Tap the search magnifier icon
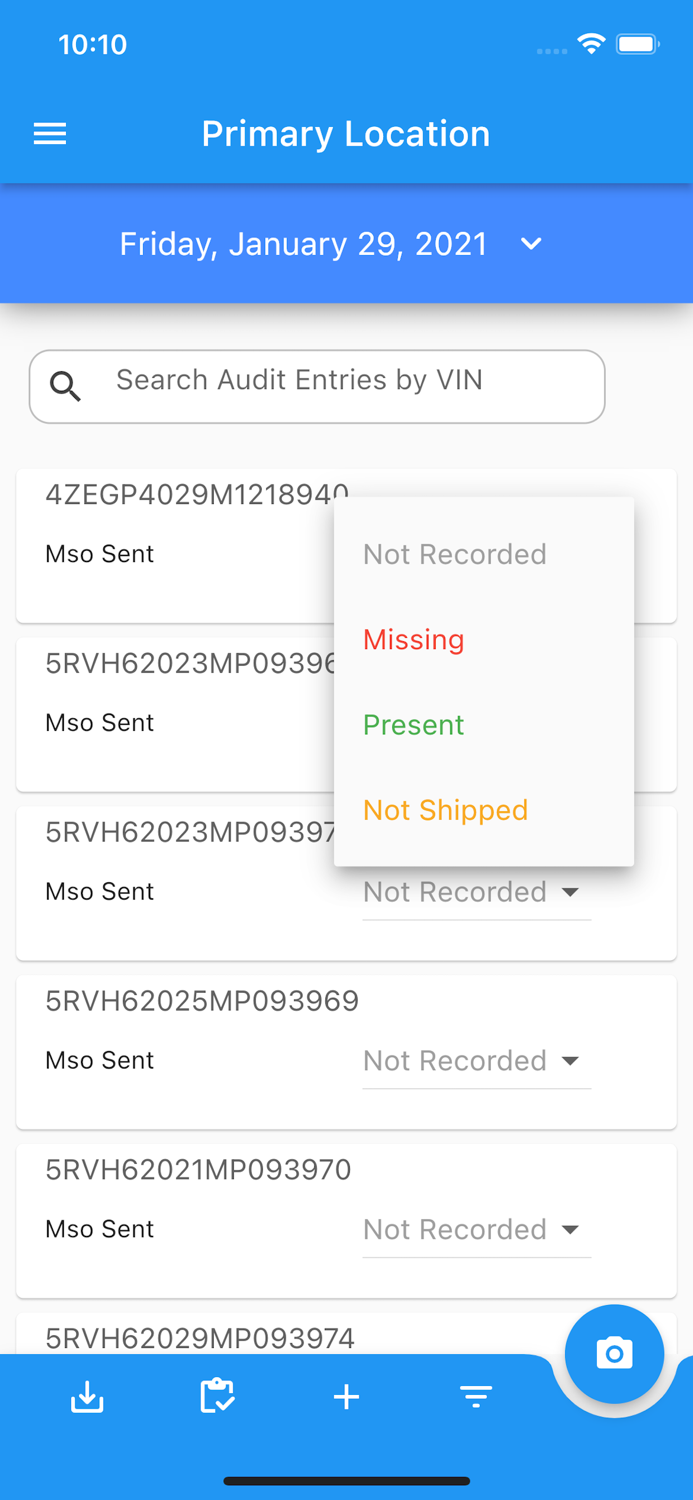Screen dimensions: 693x1500 [65, 385]
